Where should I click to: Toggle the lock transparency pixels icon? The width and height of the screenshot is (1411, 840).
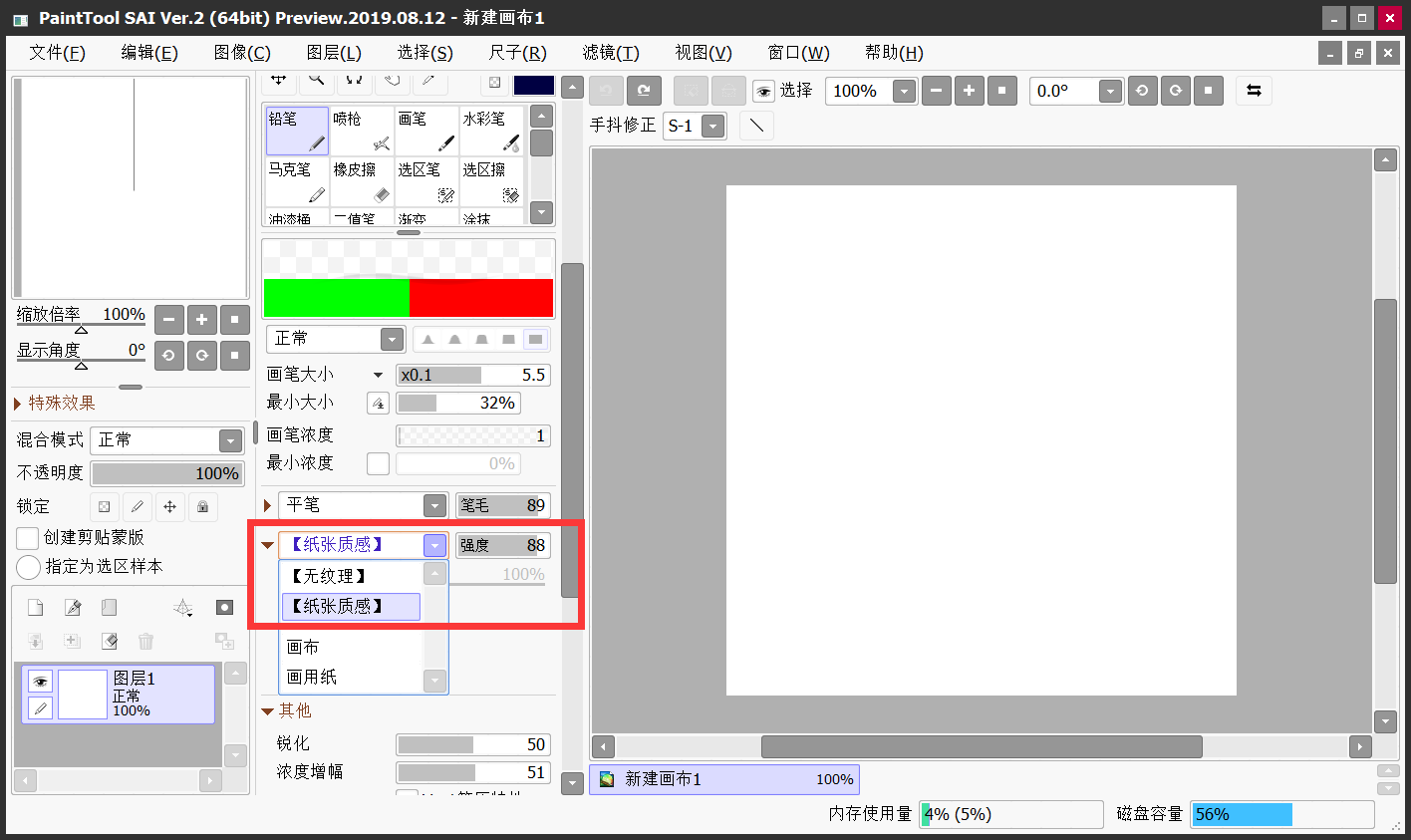(x=105, y=506)
